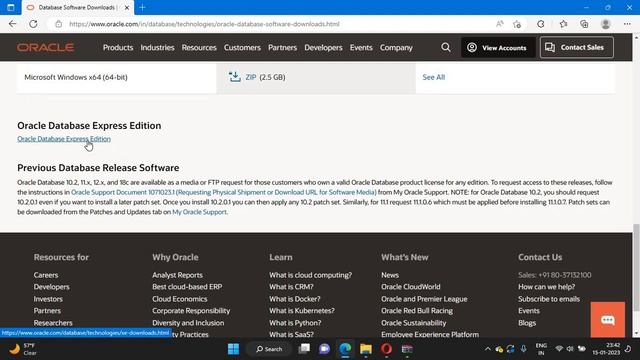The height and width of the screenshot is (360, 640).
Task: Click the Oracle logo
Action: coord(45,47)
